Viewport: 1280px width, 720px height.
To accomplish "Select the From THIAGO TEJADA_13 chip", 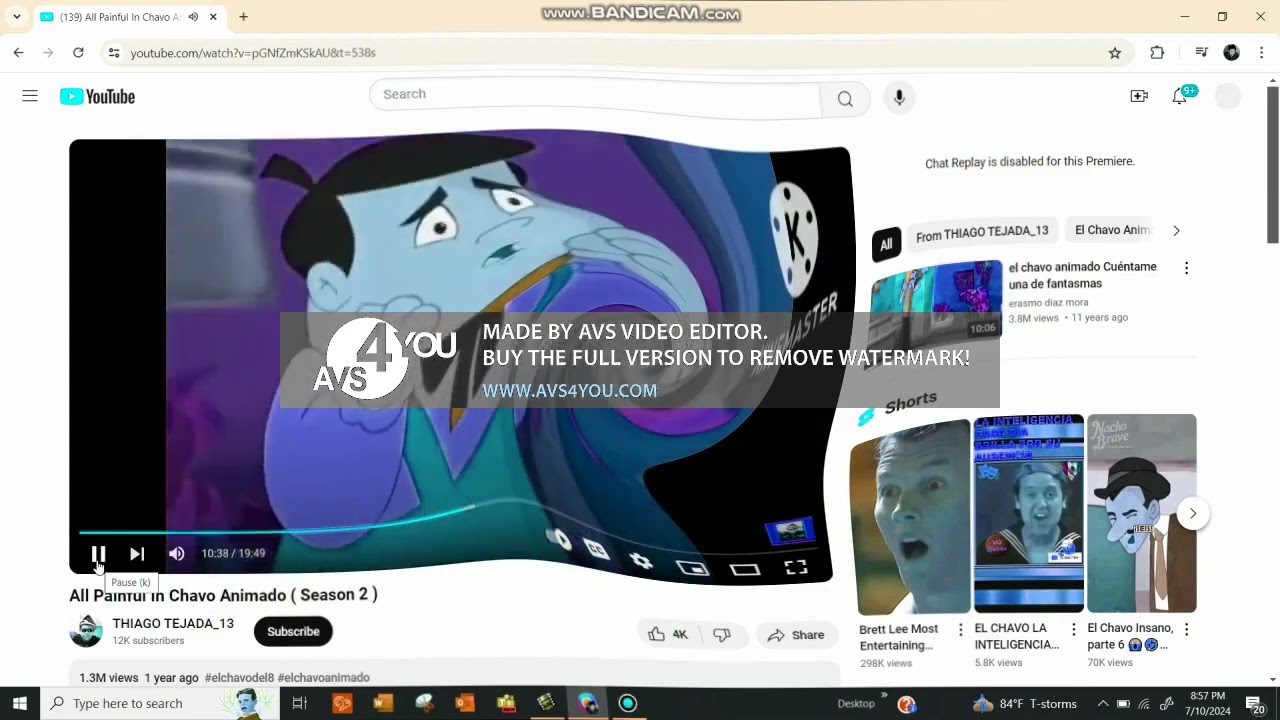I will [982, 232].
